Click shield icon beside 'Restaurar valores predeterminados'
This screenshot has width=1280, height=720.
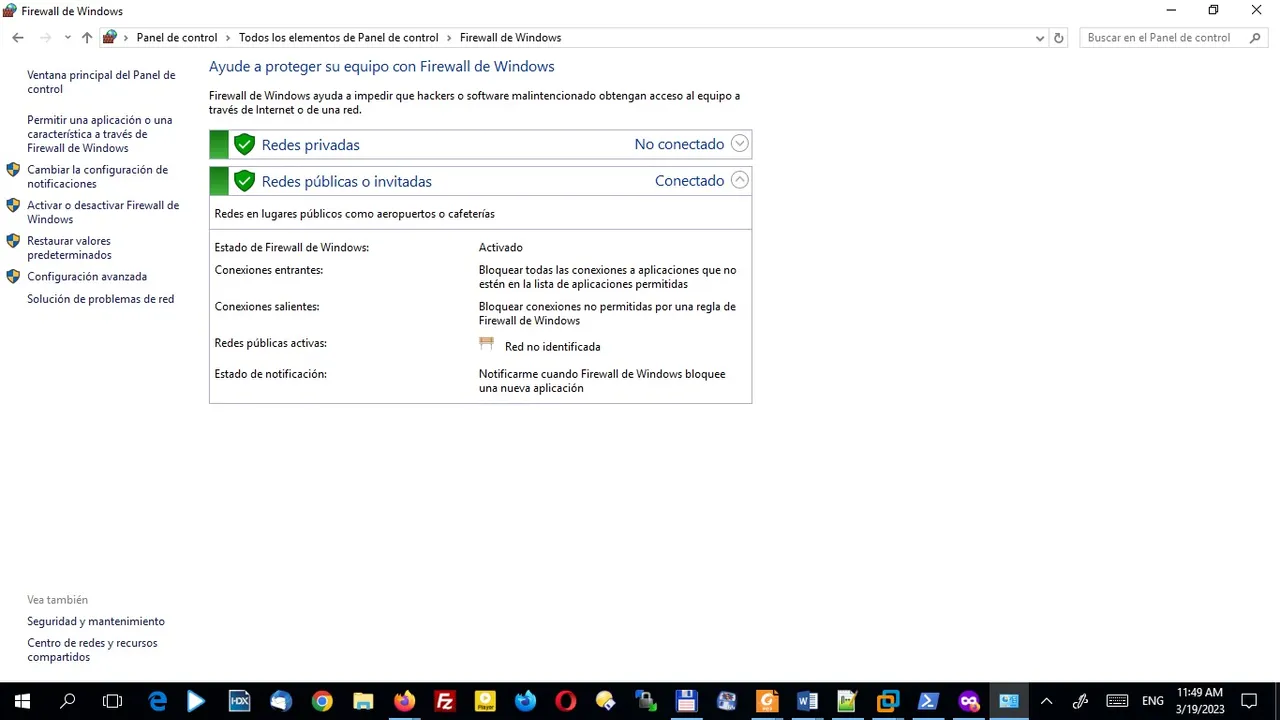click(x=13, y=241)
